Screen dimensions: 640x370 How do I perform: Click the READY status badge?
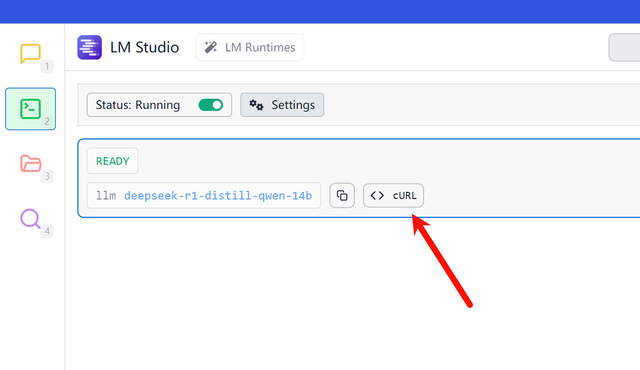tap(113, 161)
